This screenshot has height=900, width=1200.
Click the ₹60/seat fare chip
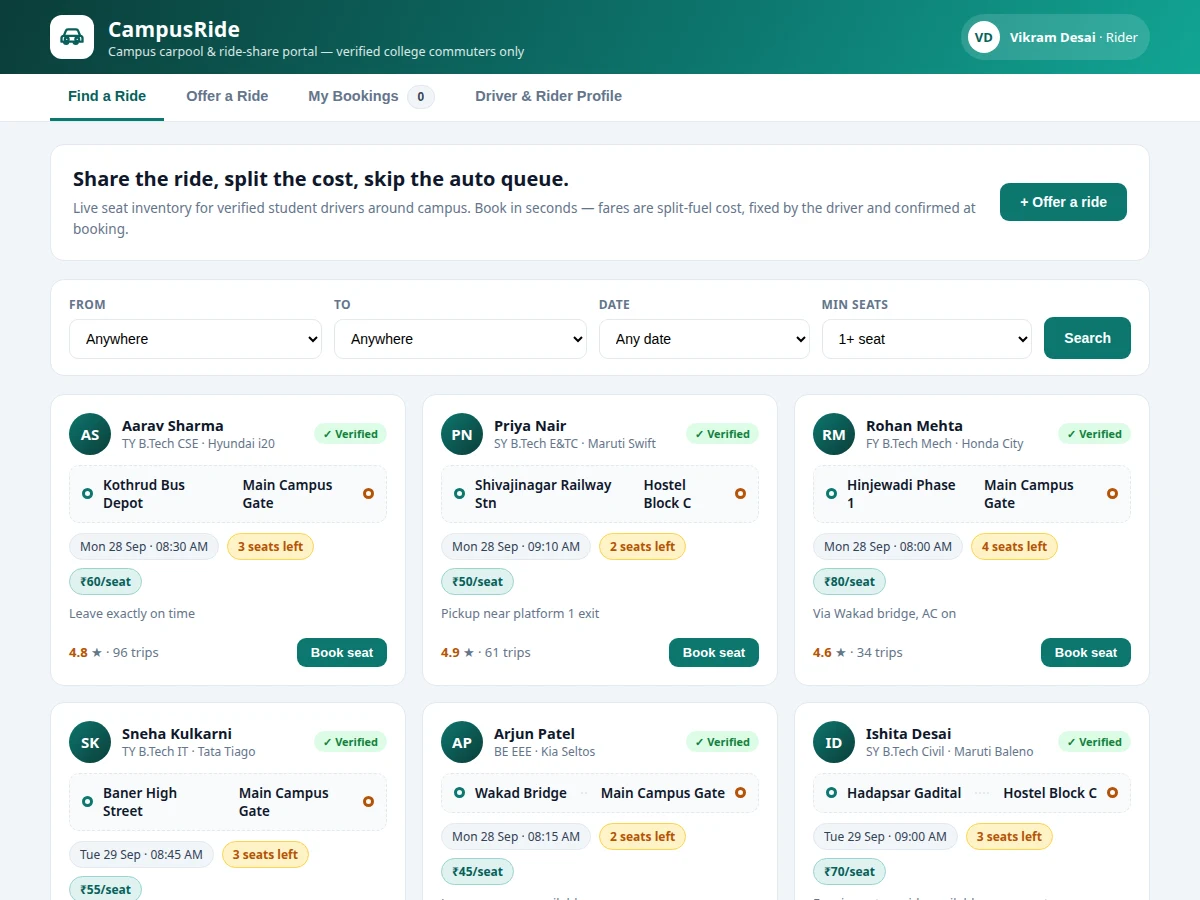tap(105, 582)
